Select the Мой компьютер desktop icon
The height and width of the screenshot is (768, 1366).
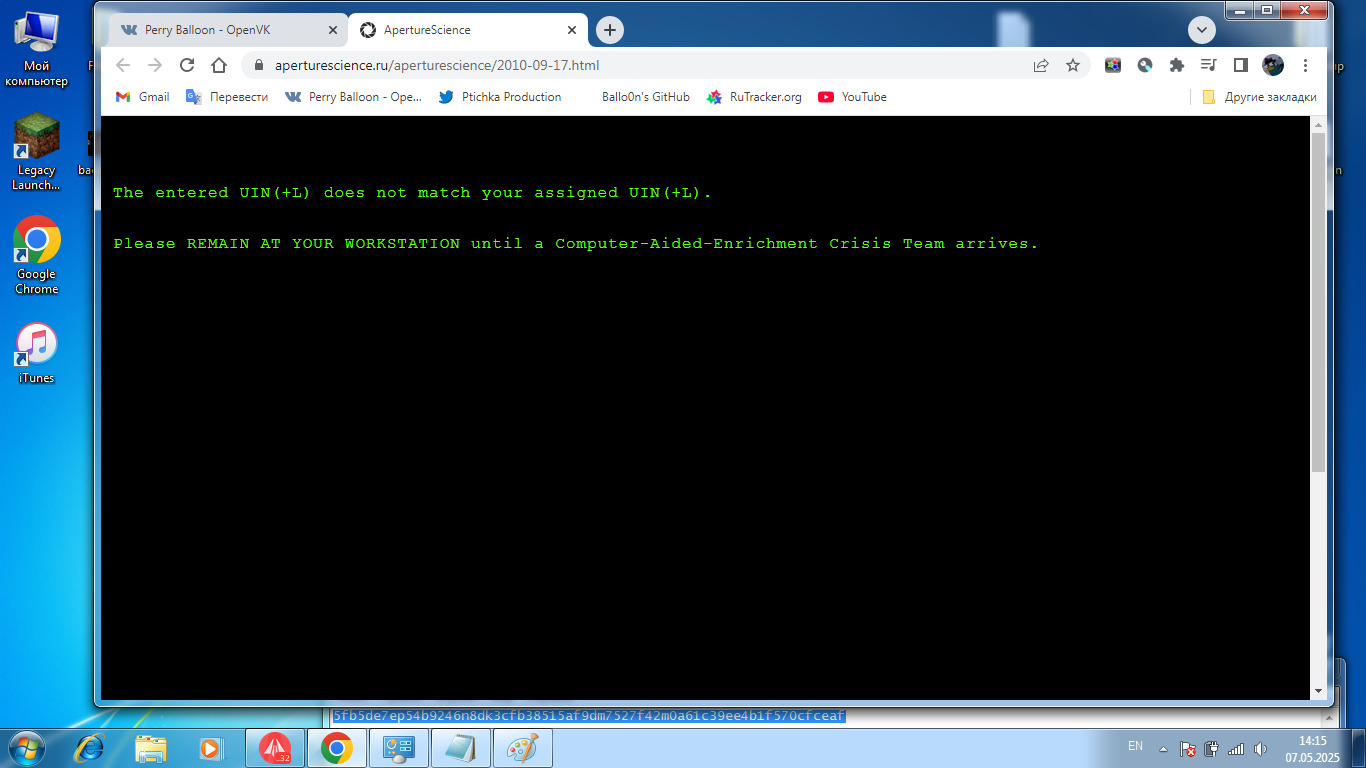(x=36, y=49)
